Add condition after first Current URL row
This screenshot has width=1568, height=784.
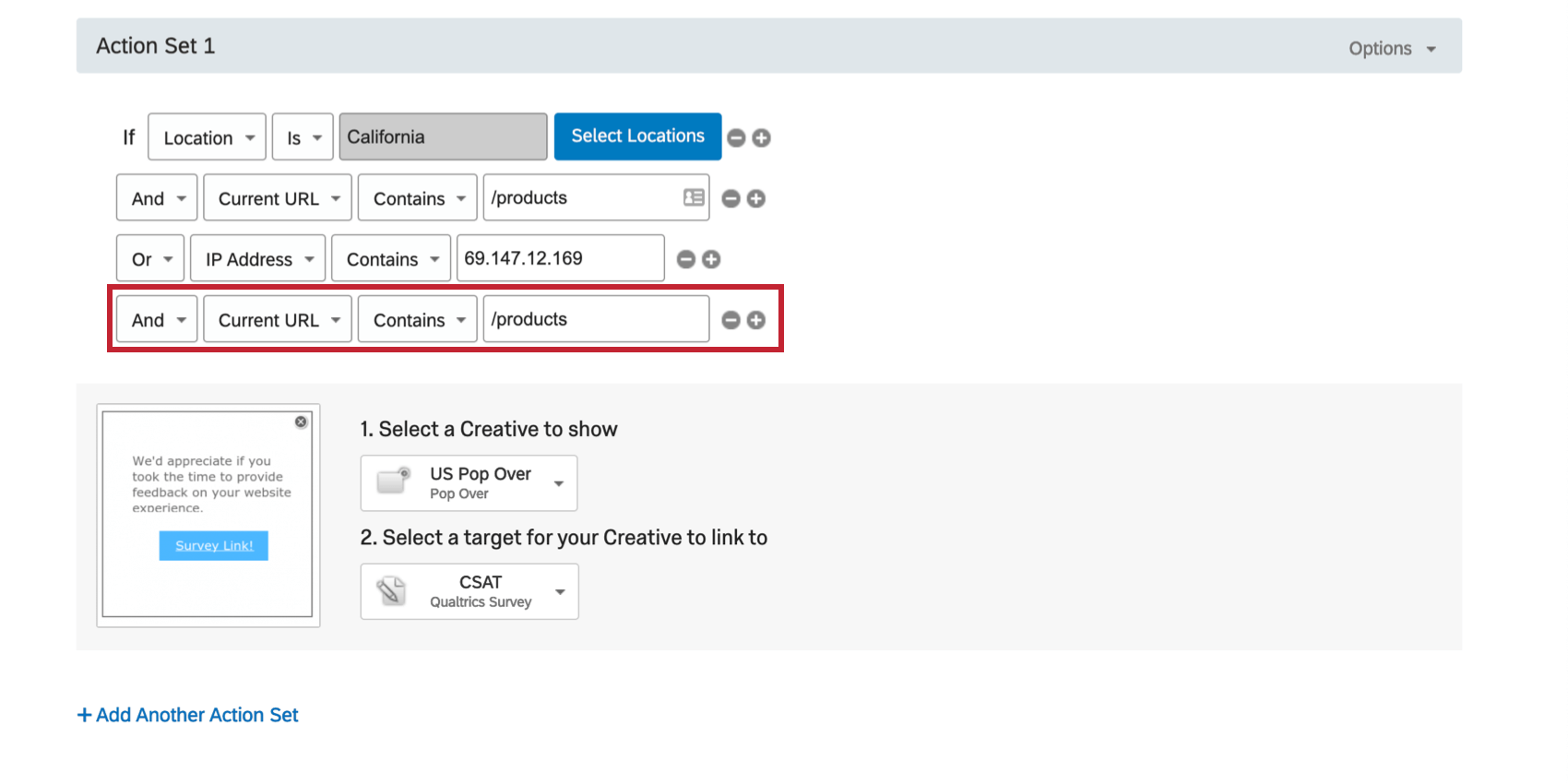(x=755, y=198)
